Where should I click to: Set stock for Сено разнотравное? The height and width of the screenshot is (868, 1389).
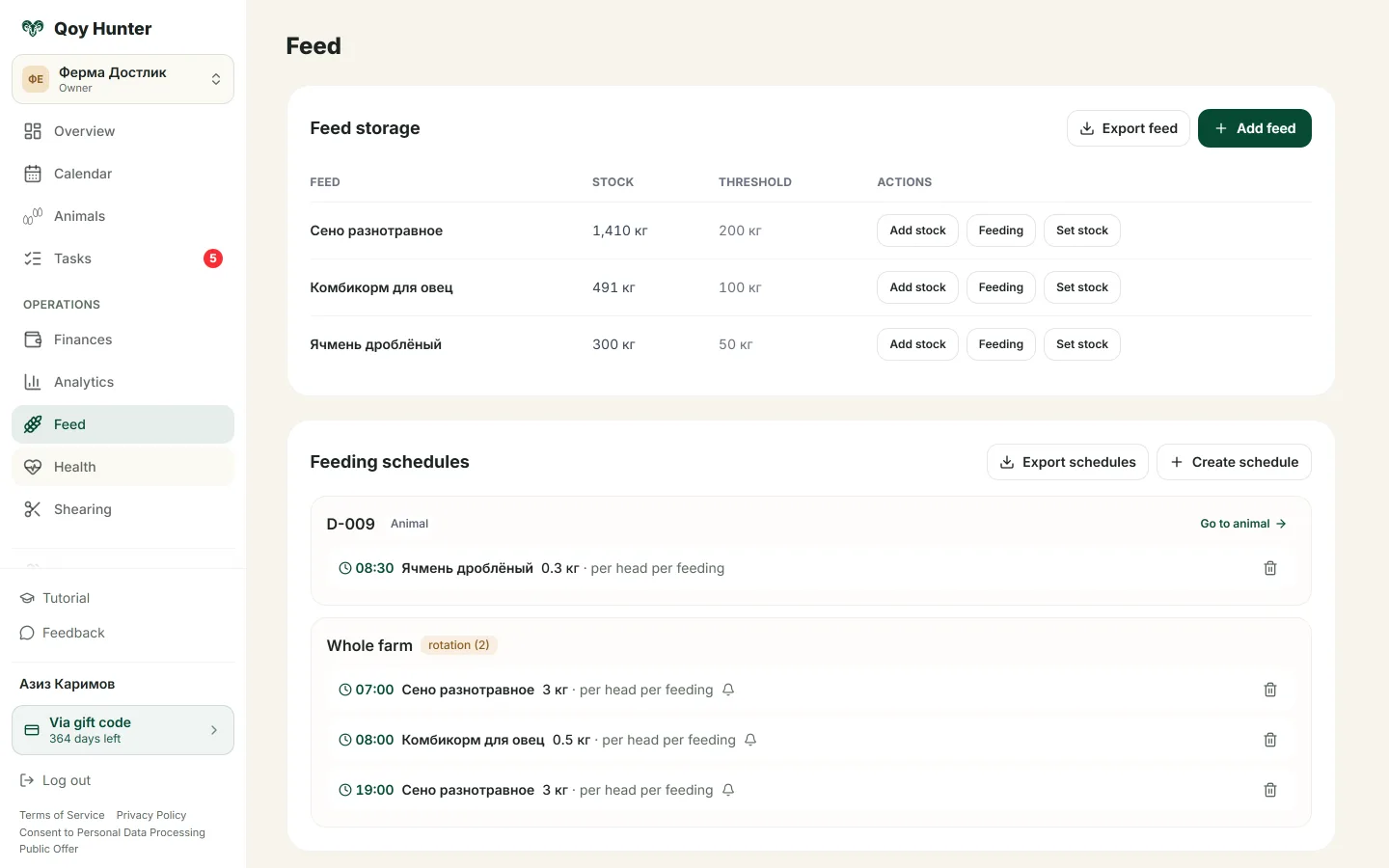coord(1082,231)
